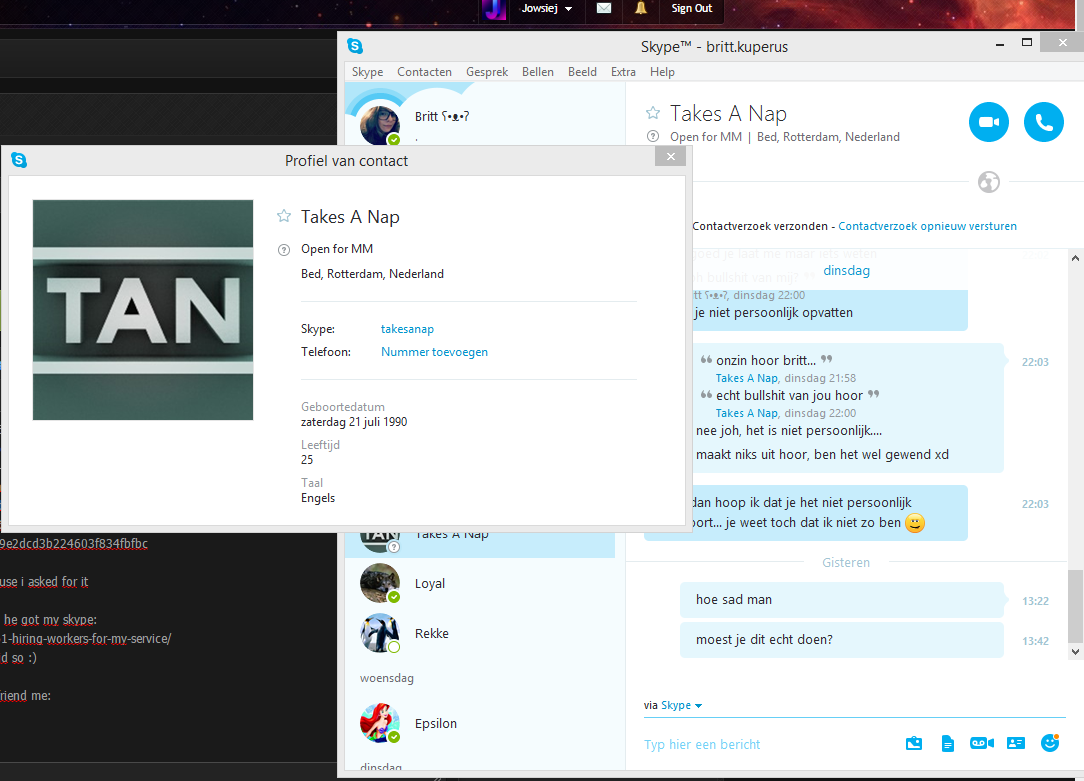Click the video message icon
The image size is (1084, 781).
coord(982,743)
